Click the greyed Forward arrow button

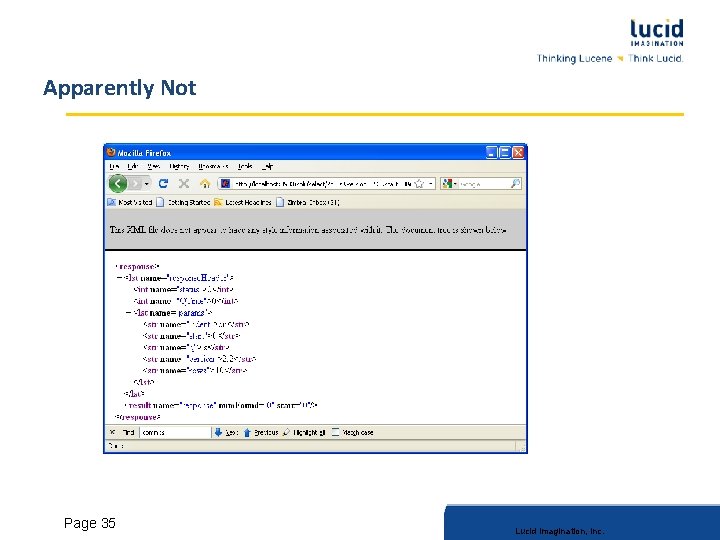pos(135,184)
